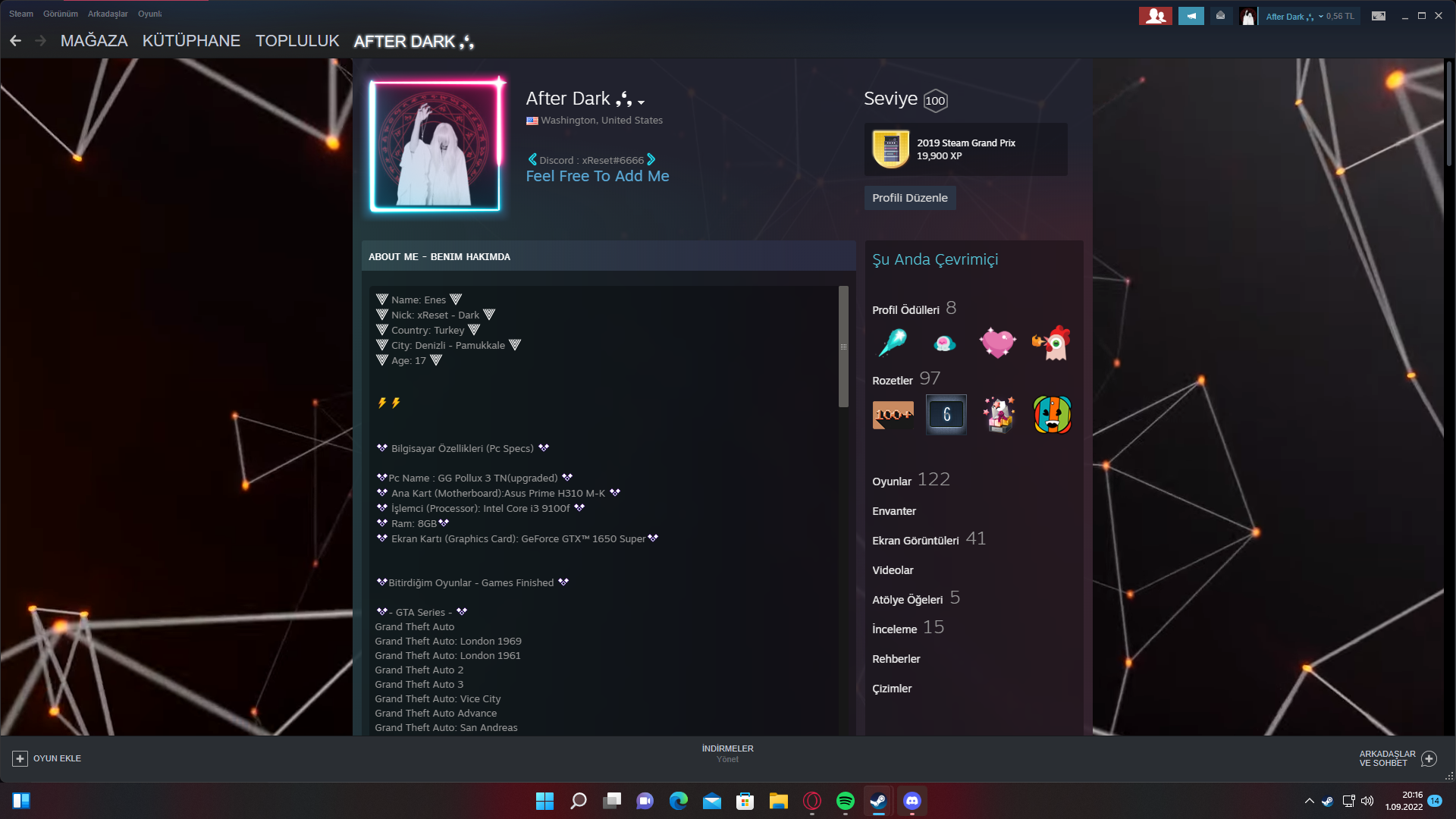Switch to the MAĞAZA tab
1456x819 pixels.
point(94,41)
